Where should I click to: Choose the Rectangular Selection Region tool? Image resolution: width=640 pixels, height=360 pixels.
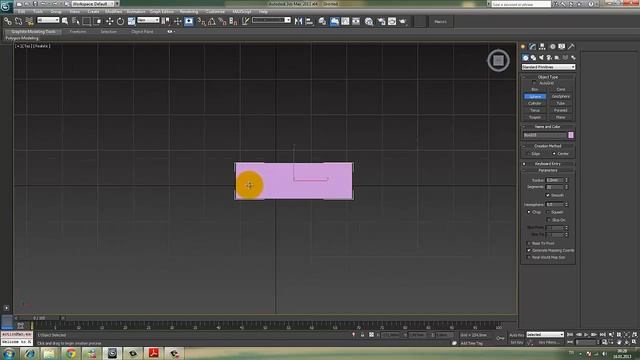tap(87, 21)
